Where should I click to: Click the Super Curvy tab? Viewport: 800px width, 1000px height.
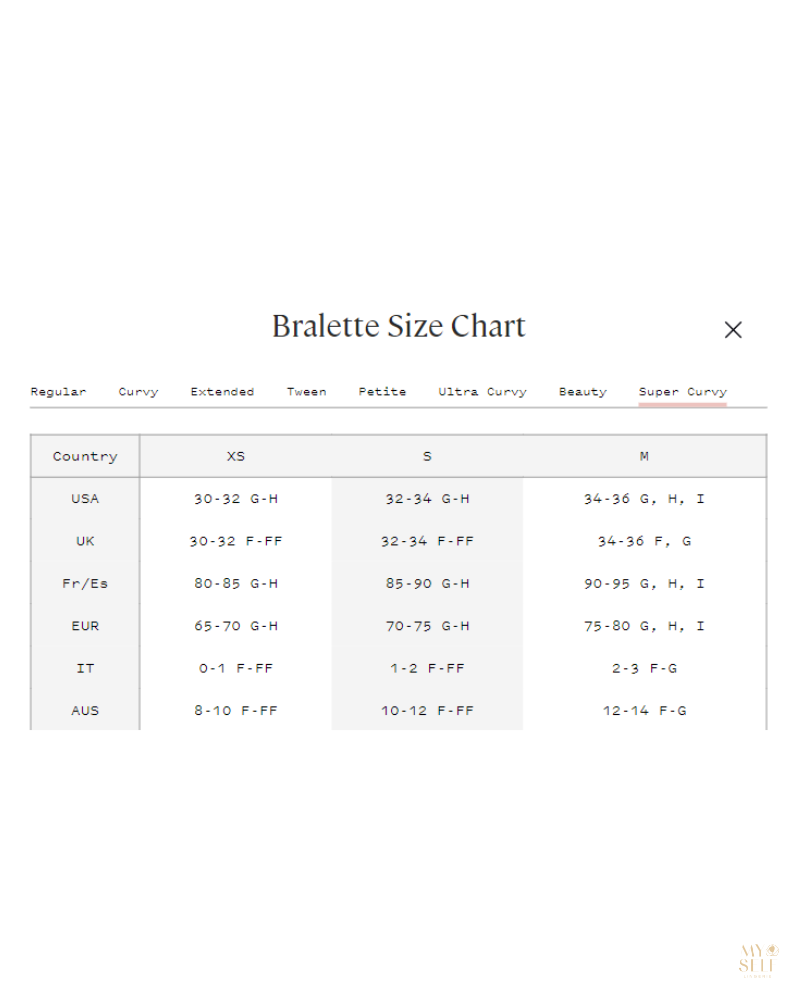[683, 392]
